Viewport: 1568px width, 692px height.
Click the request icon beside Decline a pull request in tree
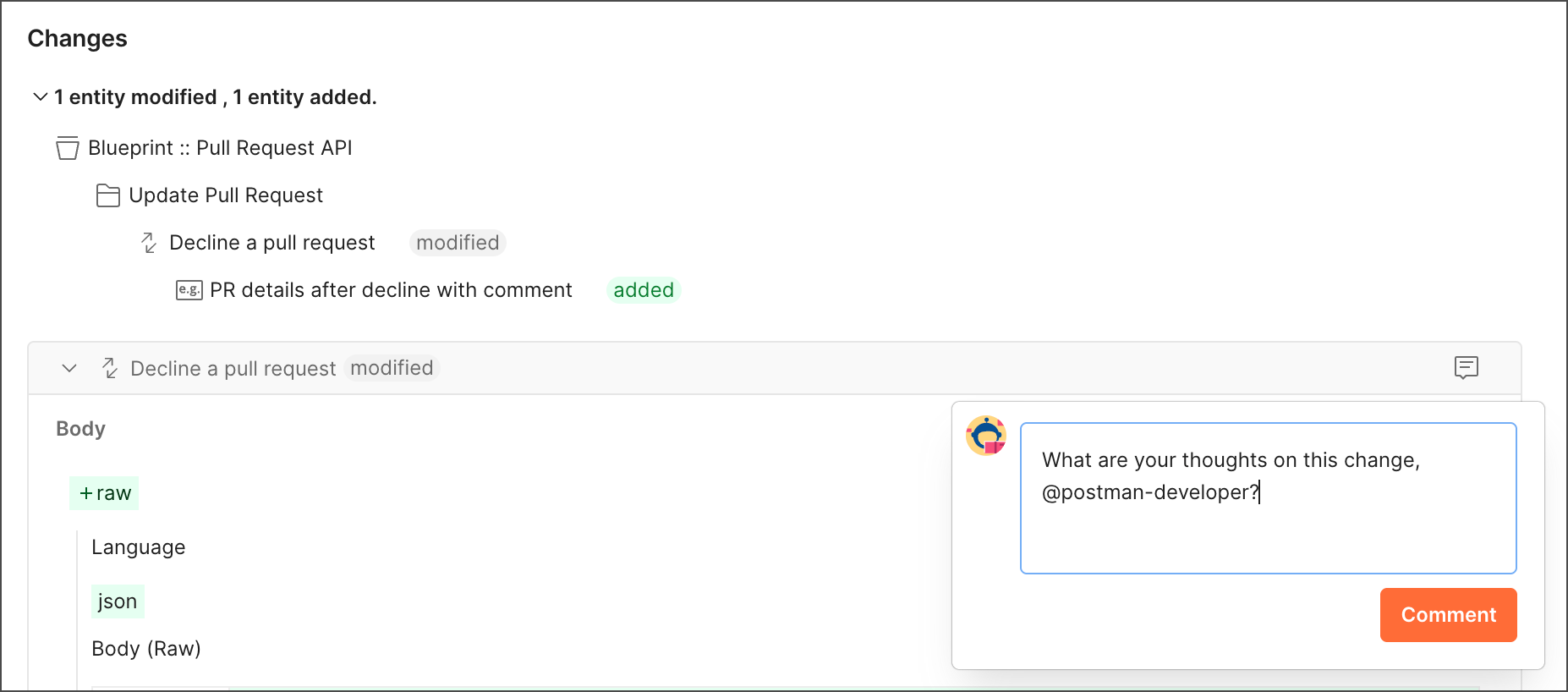(x=149, y=243)
